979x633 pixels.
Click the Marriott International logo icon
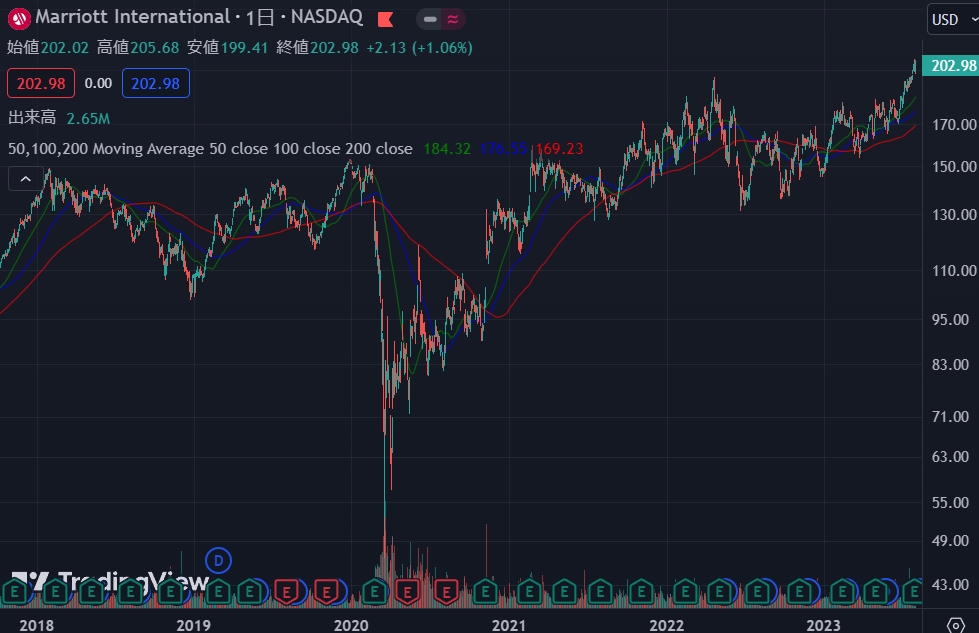tap(19, 19)
